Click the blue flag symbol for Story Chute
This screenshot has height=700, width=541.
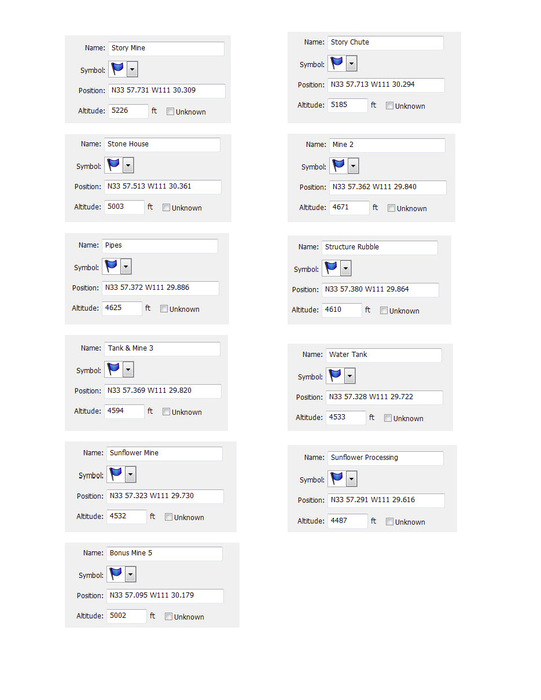pos(337,63)
